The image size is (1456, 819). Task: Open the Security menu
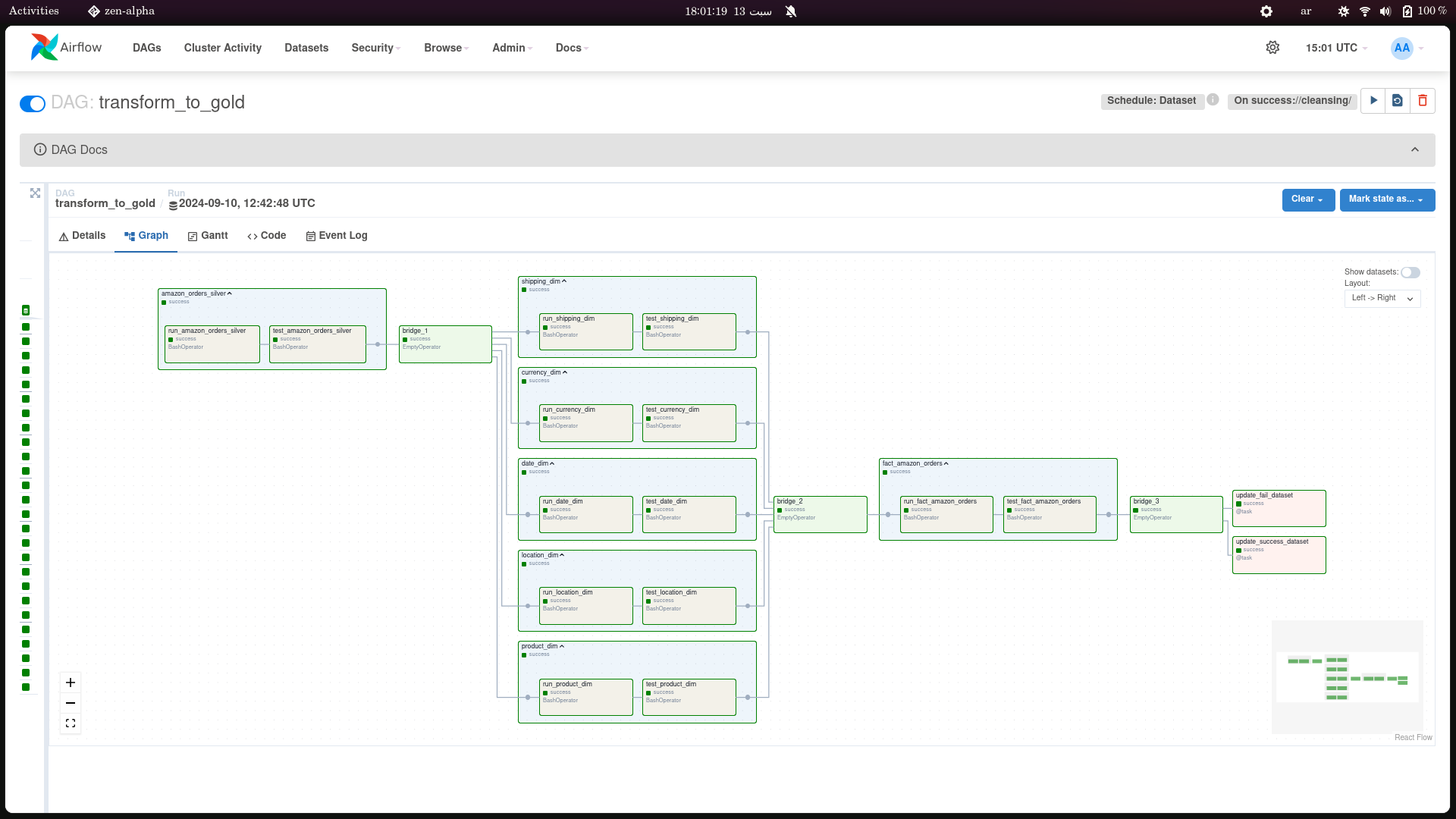coord(372,47)
